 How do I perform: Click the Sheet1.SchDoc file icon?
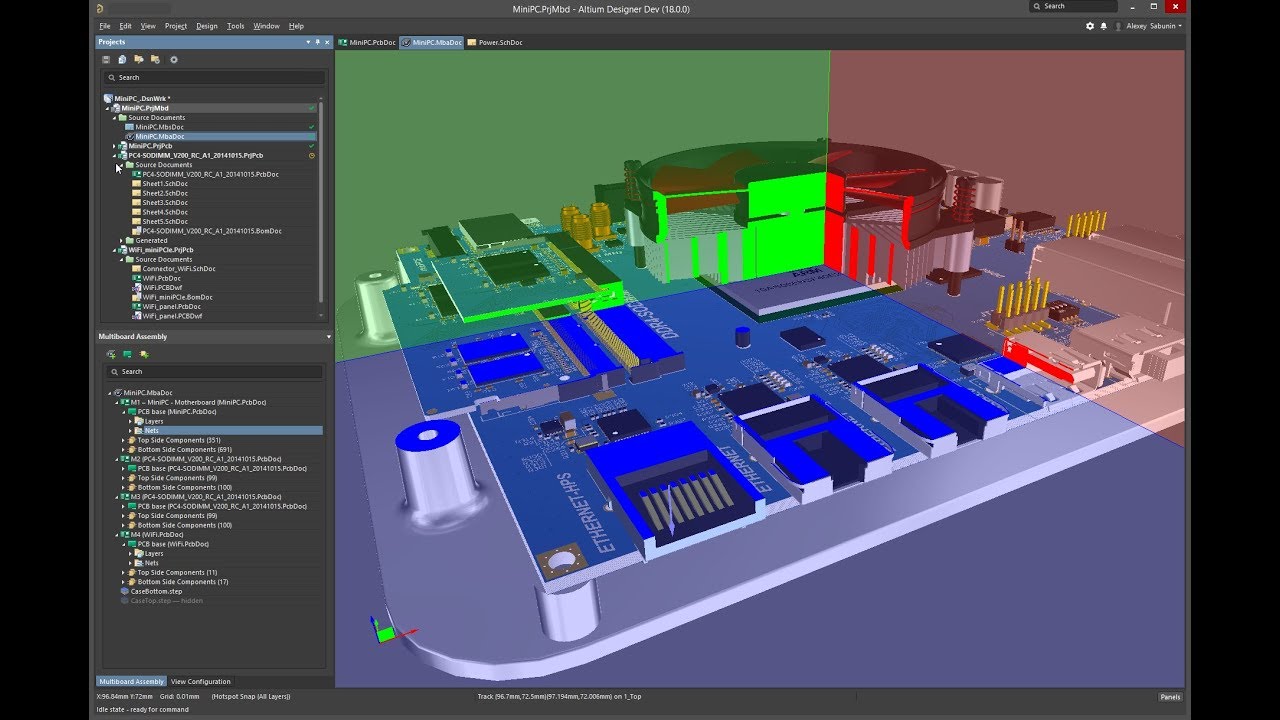(x=136, y=184)
